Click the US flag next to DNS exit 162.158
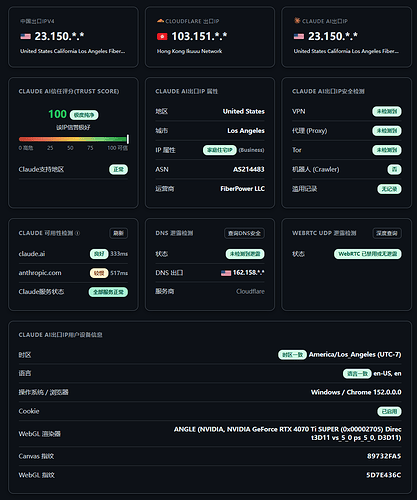The width and height of the screenshot is (417, 500). coord(226,273)
